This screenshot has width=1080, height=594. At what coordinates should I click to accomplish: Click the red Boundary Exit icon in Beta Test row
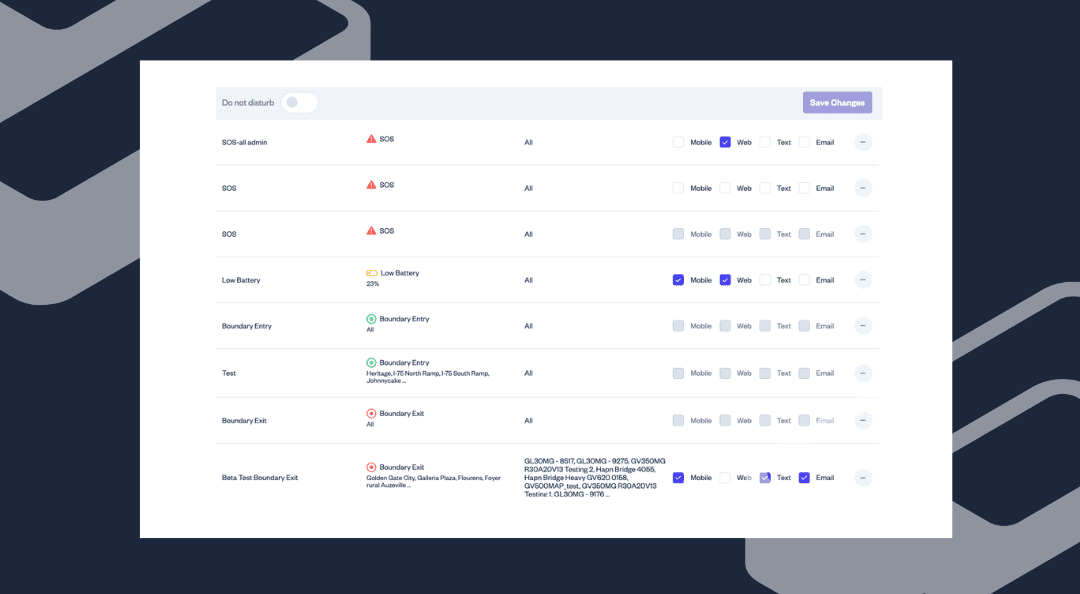371,467
